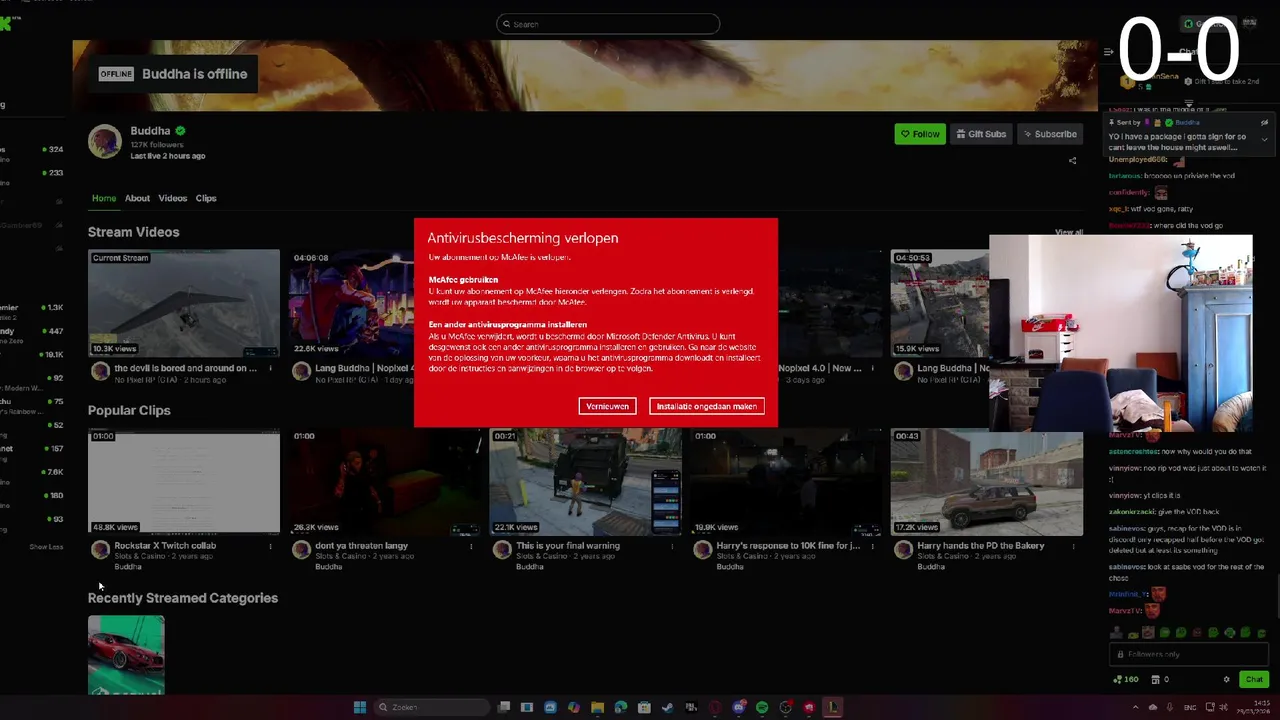Viewport: 1280px width, 720px height.
Task: Click the sidebar channel with 324 viewers
Action: (32, 149)
